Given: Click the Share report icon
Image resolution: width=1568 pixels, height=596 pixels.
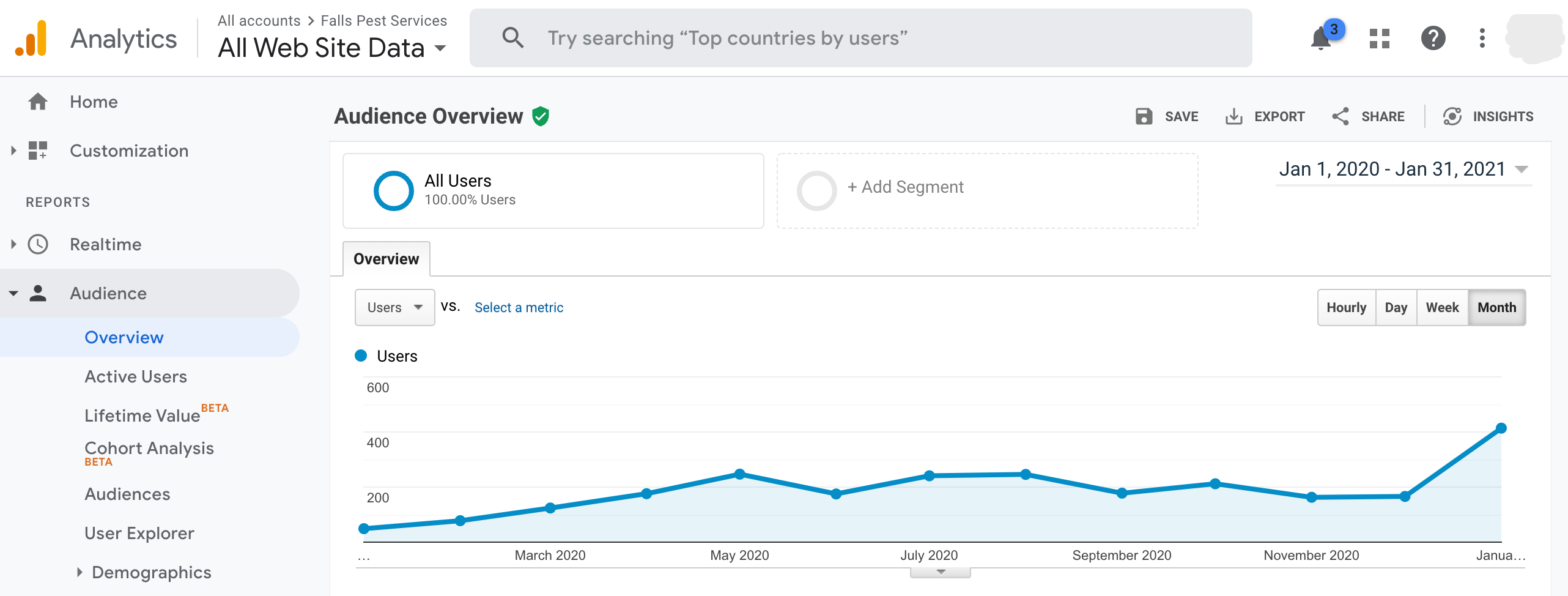Looking at the screenshot, I should pos(1341,116).
